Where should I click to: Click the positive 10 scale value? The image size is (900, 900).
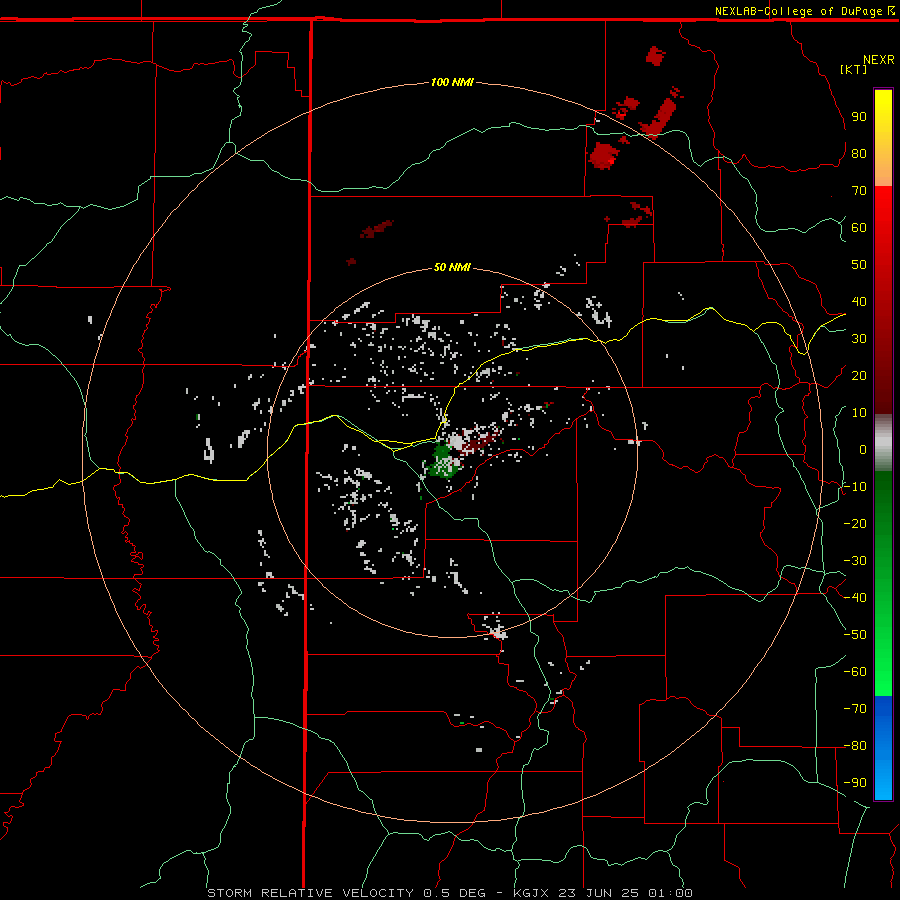[x=859, y=413]
